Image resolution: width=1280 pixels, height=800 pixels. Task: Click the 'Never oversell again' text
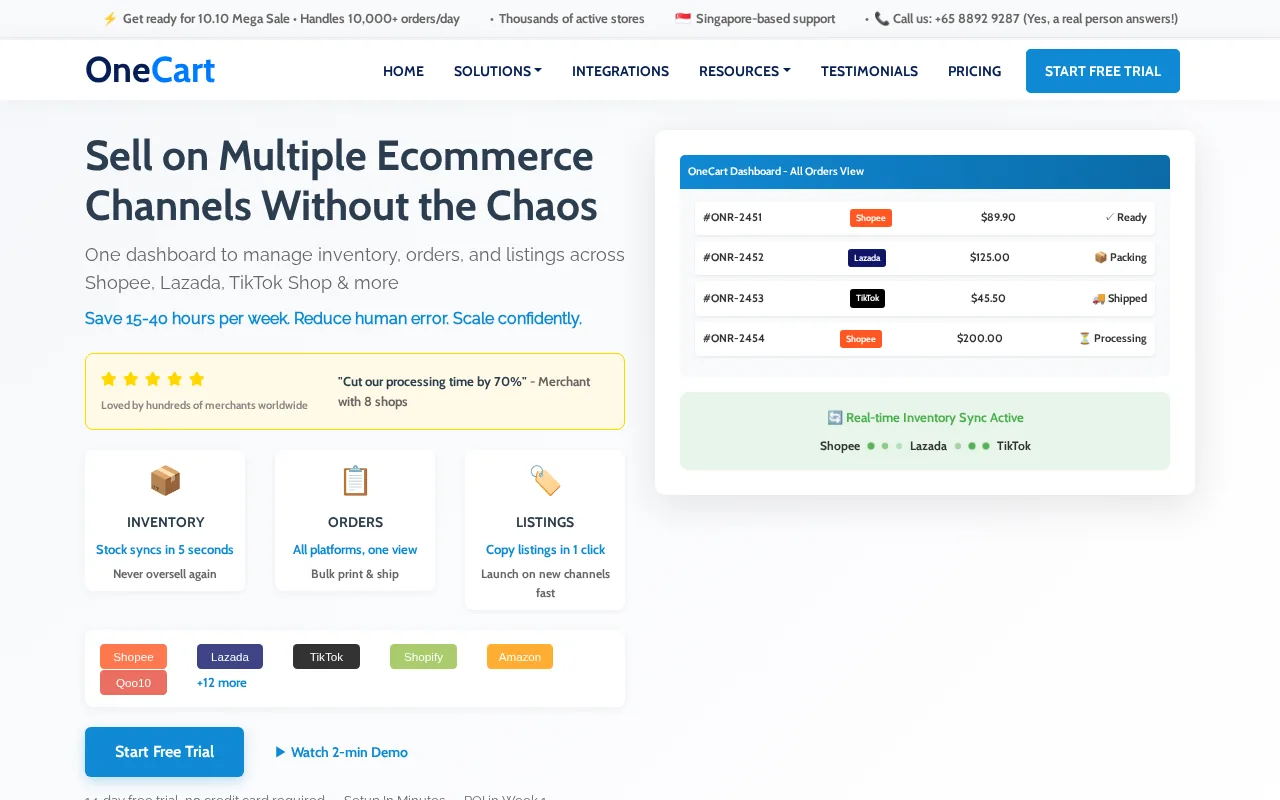pos(165,574)
